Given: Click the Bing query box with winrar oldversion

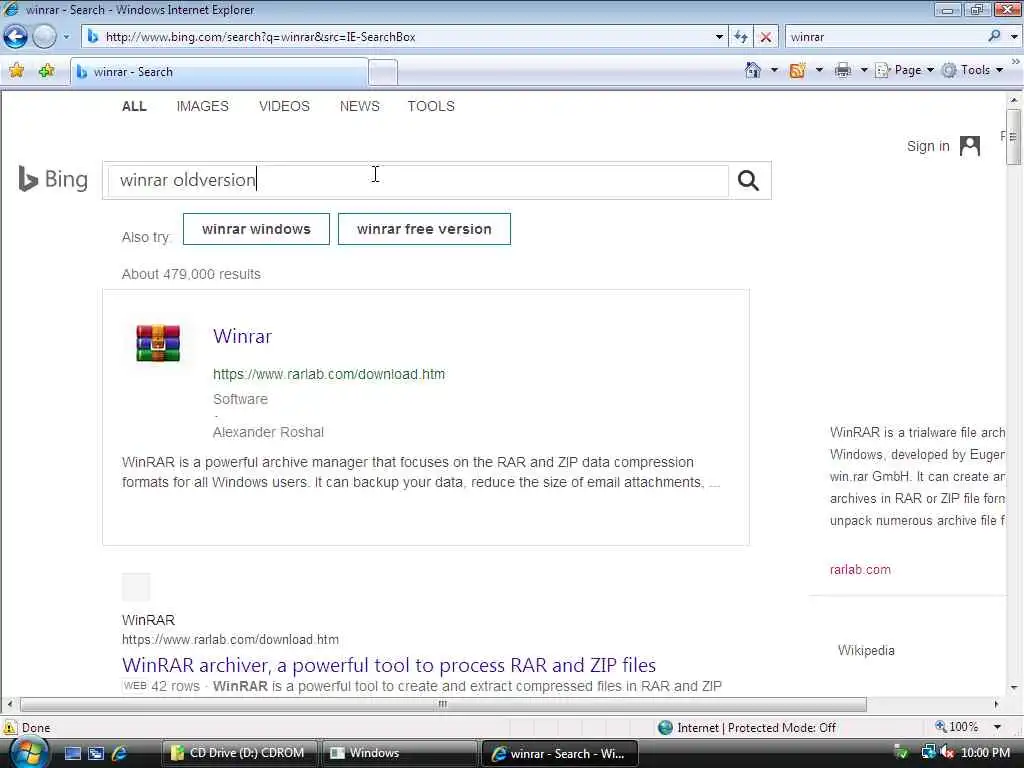Looking at the screenshot, I should (x=417, y=180).
